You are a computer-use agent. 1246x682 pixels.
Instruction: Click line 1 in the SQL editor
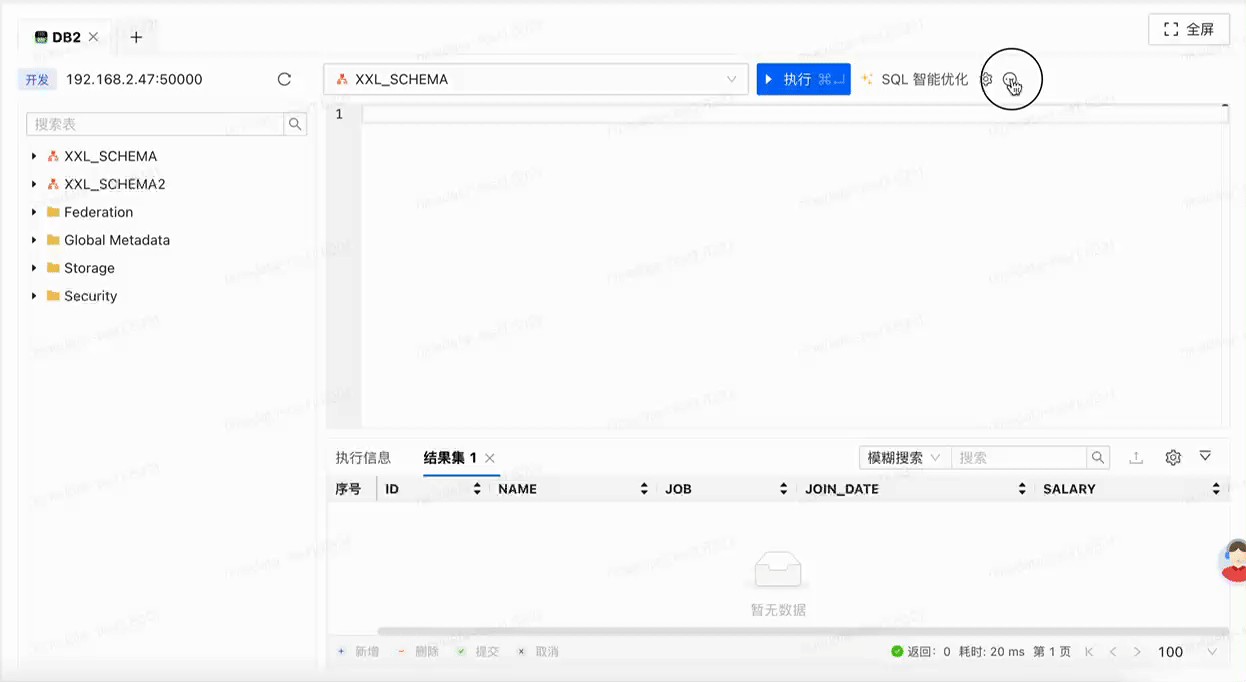[x=794, y=114]
